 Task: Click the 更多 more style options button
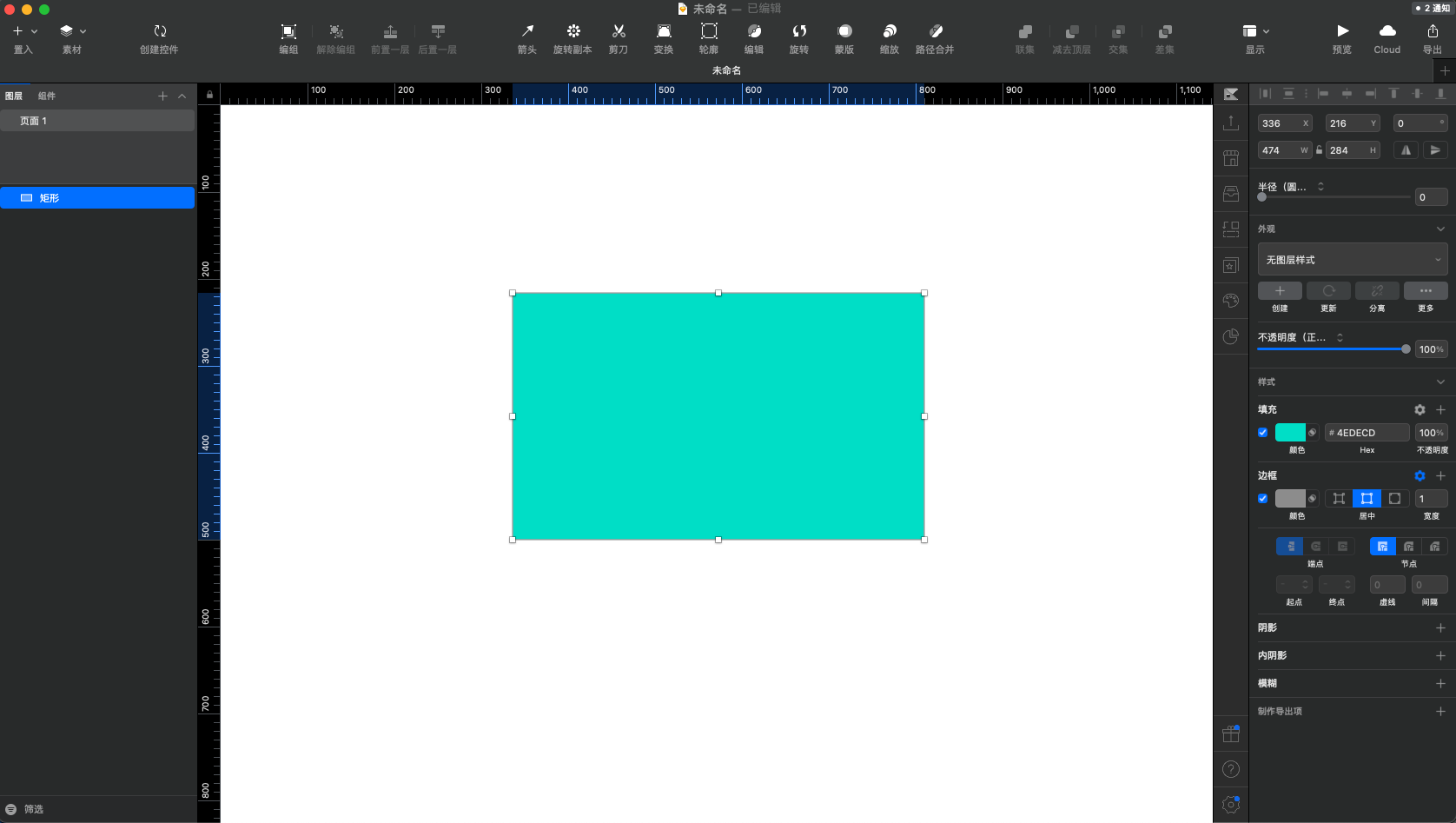pos(1426,291)
